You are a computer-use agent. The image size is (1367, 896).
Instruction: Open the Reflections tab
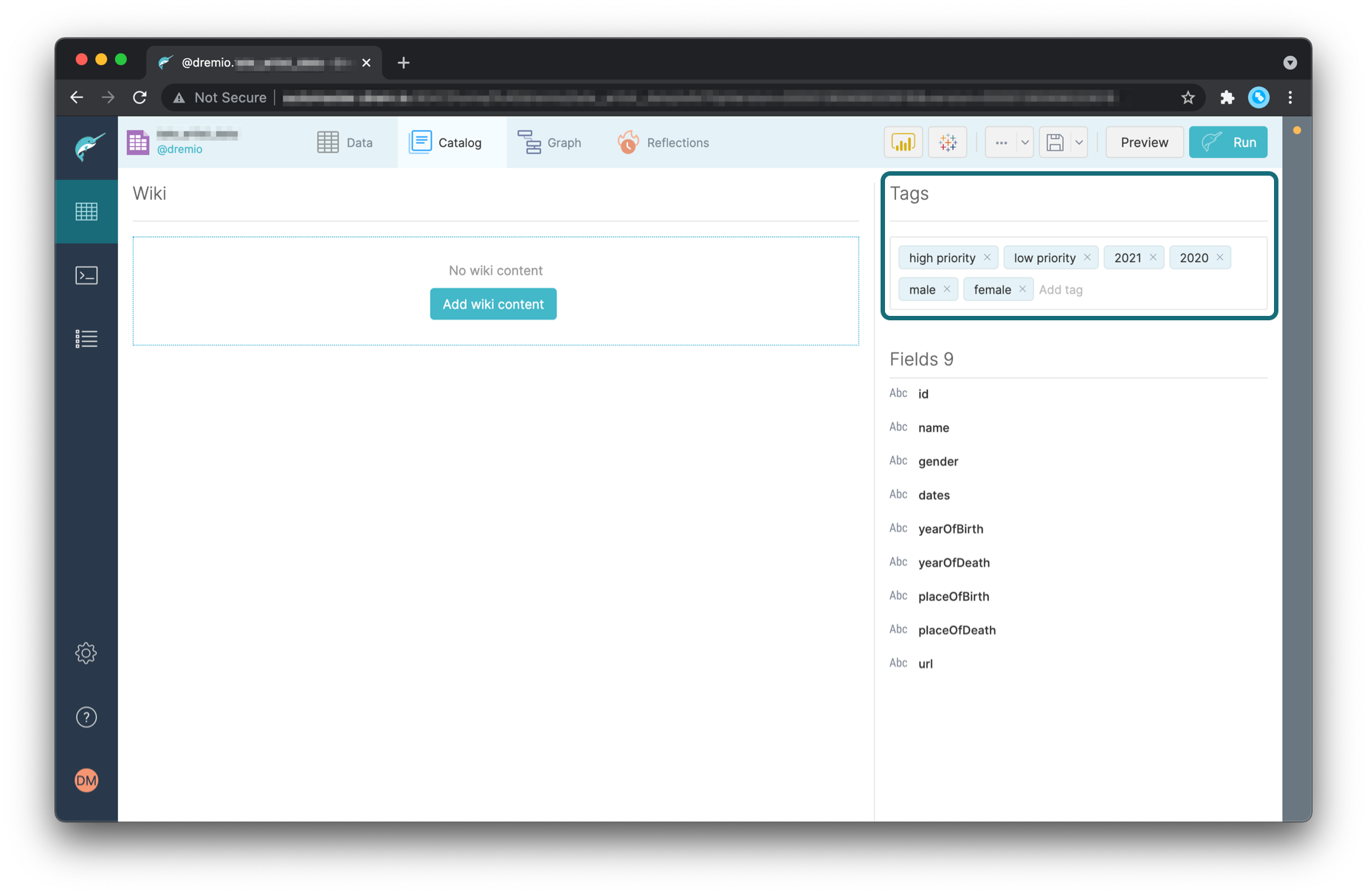coord(663,142)
